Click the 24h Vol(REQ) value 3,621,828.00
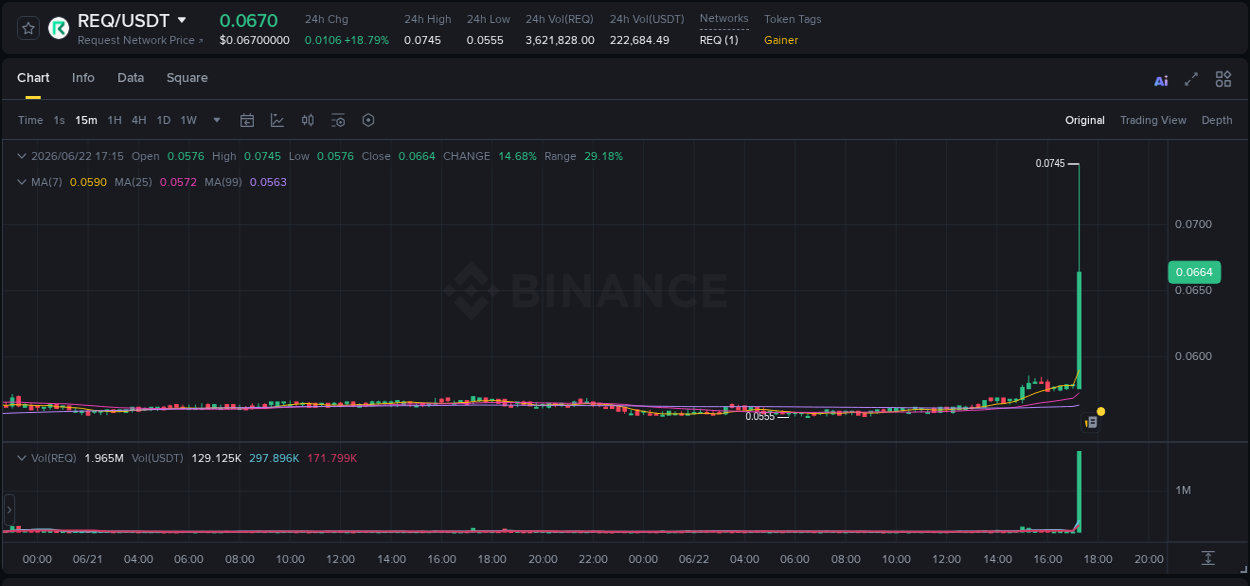Screen dimensions: 1250x586 [560, 40]
